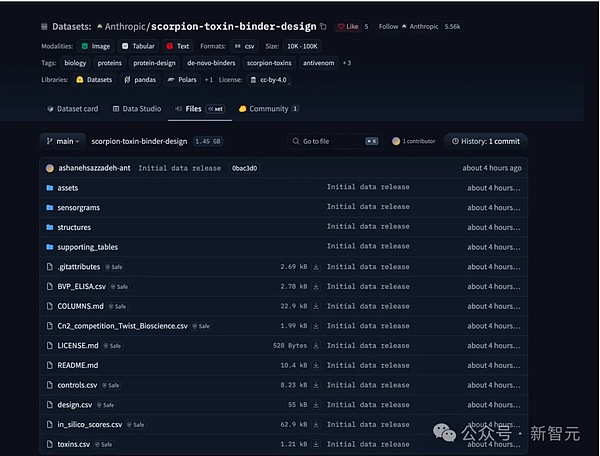600x456 pixels.
Task: Download controls.csv via the download icon
Action: (x=316, y=385)
